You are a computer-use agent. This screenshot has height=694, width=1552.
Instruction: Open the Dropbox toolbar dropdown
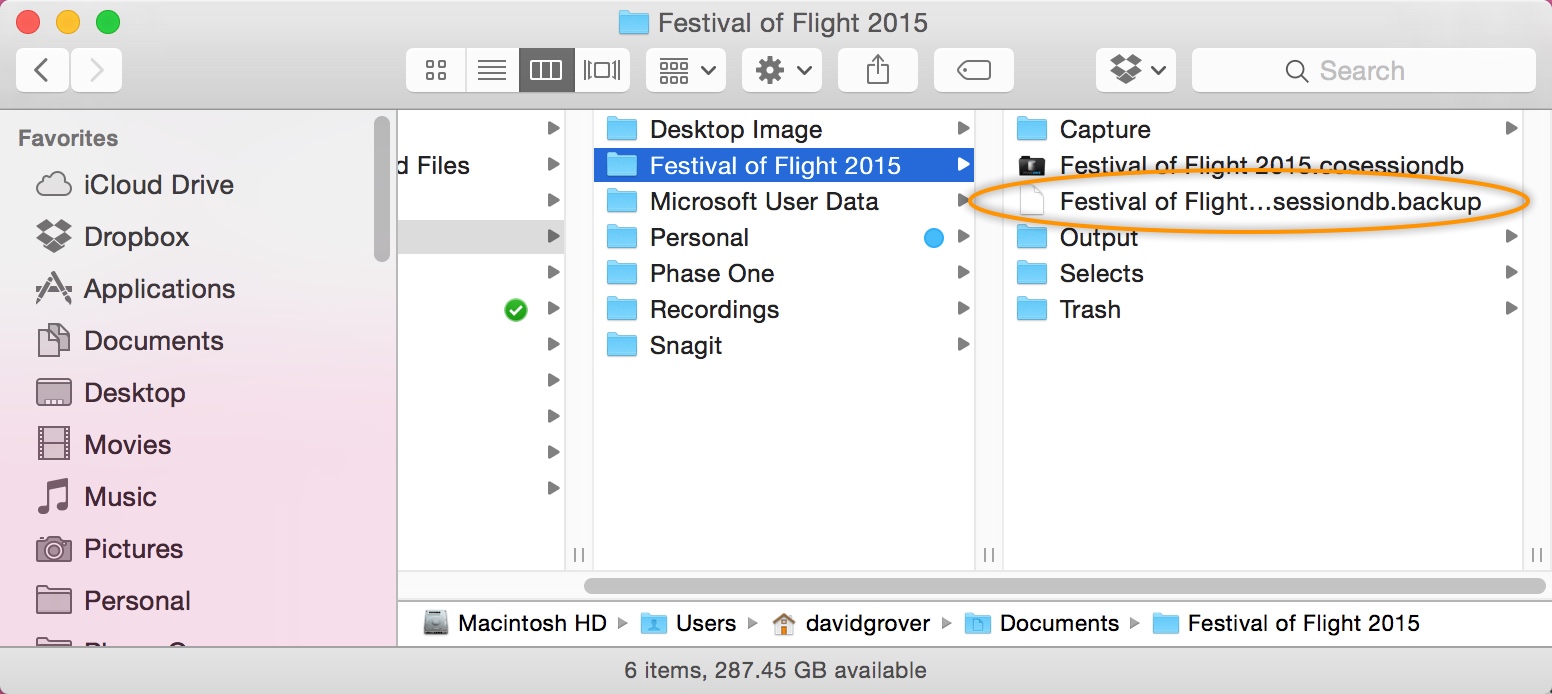(1136, 70)
